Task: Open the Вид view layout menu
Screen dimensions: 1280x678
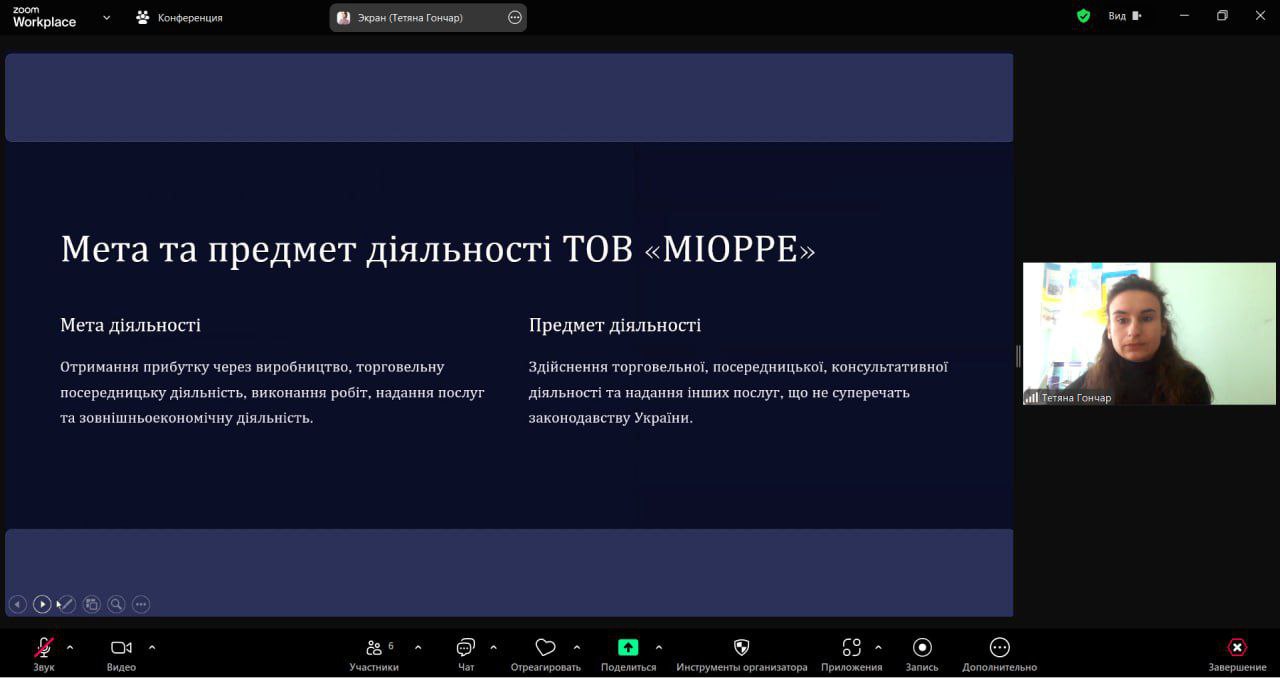Action: coord(1123,16)
